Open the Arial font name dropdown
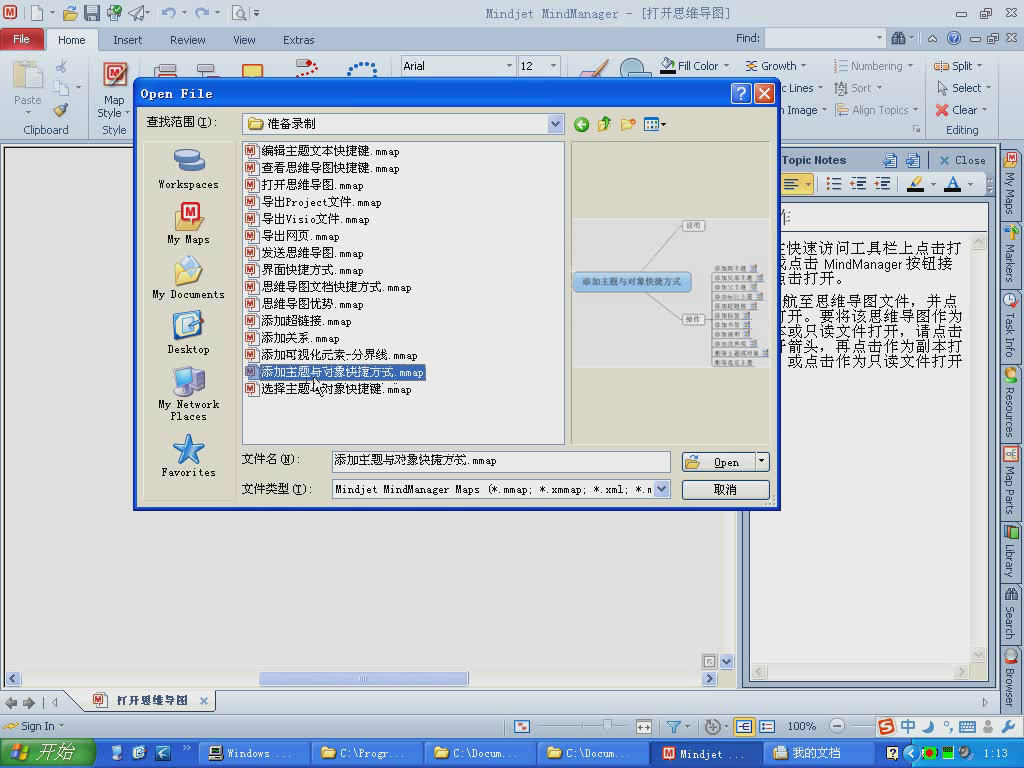This screenshot has height=768, width=1024. (509, 66)
